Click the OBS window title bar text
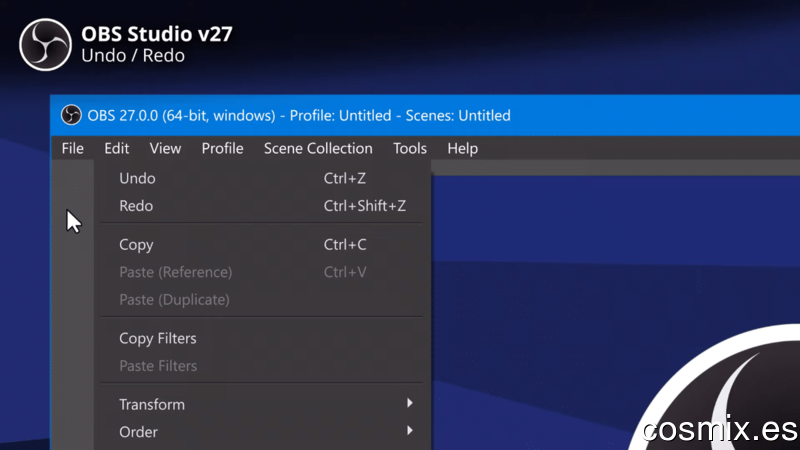 pyautogui.click(x=298, y=115)
